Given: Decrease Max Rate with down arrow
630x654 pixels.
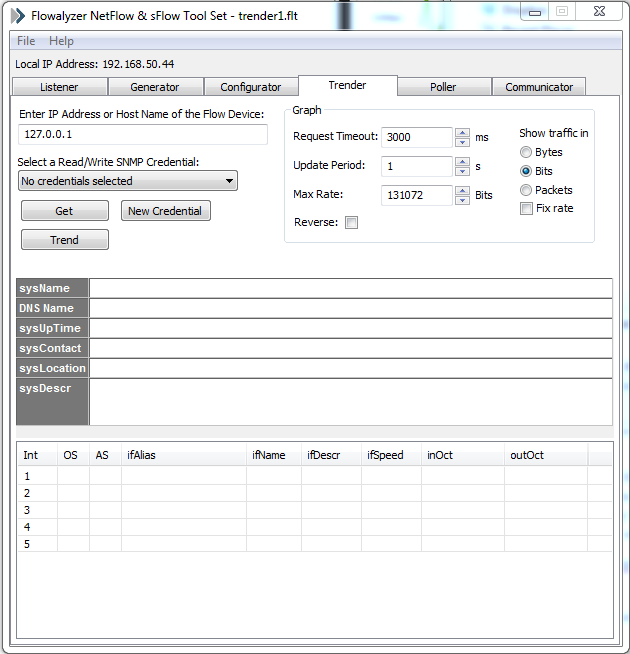Looking at the screenshot, I should tap(462, 200).
